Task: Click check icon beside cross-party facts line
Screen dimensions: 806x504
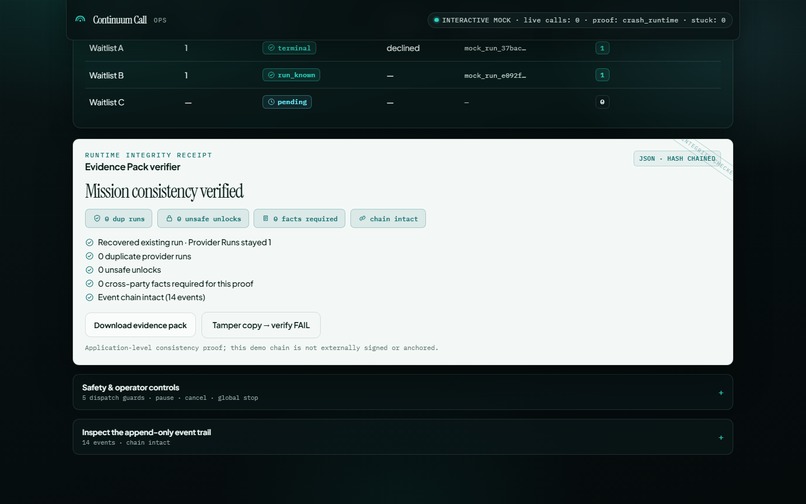Action: [89, 283]
